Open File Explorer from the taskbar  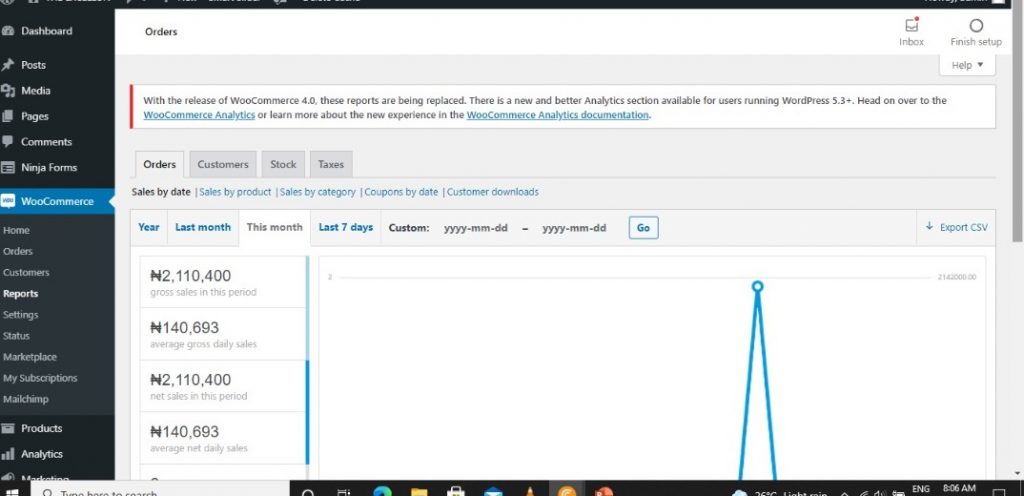coord(419,491)
